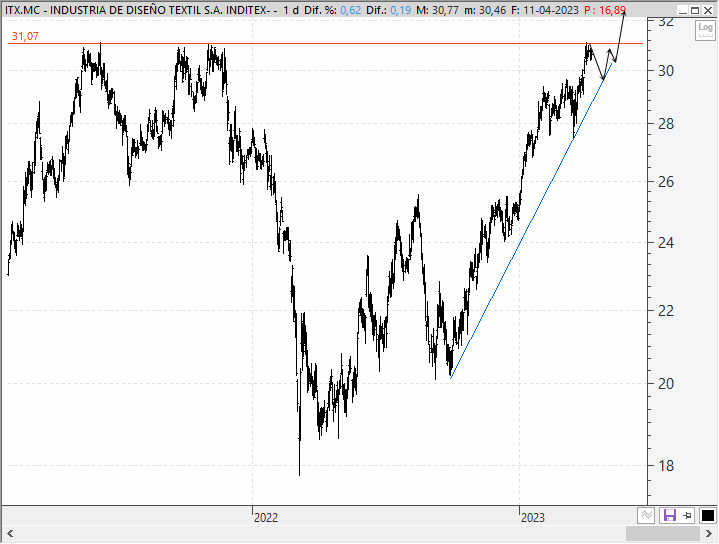Maximize the ITX.MC chart window
The width and height of the screenshot is (719, 544).
pos(695,10)
